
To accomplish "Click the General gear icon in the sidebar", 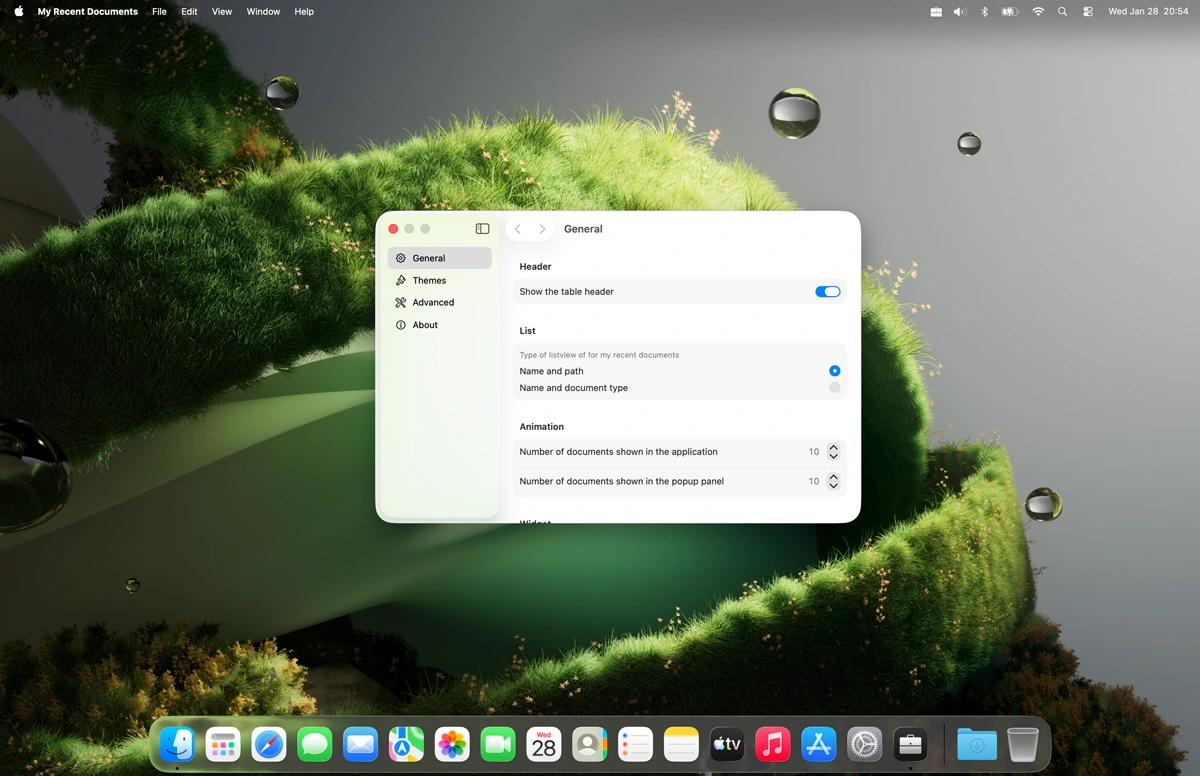I will (x=402, y=257).
